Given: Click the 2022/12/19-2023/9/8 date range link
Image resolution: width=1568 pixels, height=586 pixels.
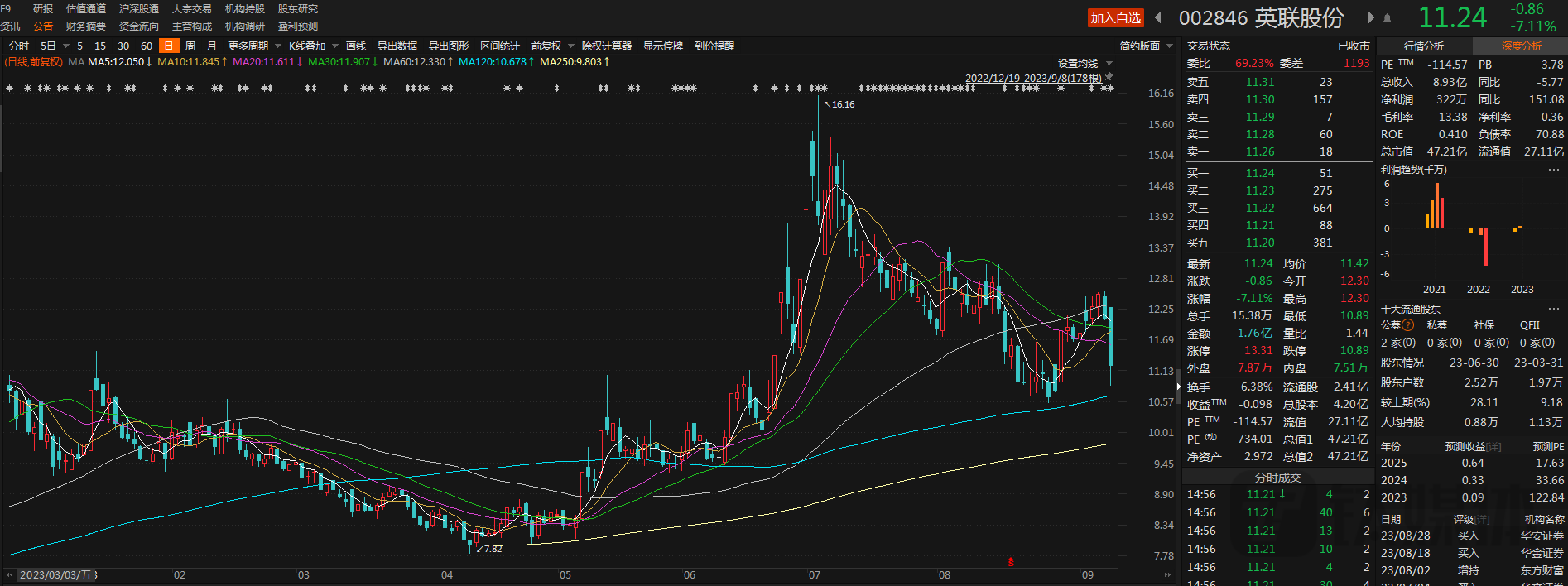Looking at the screenshot, I should tap(1033, 79).
